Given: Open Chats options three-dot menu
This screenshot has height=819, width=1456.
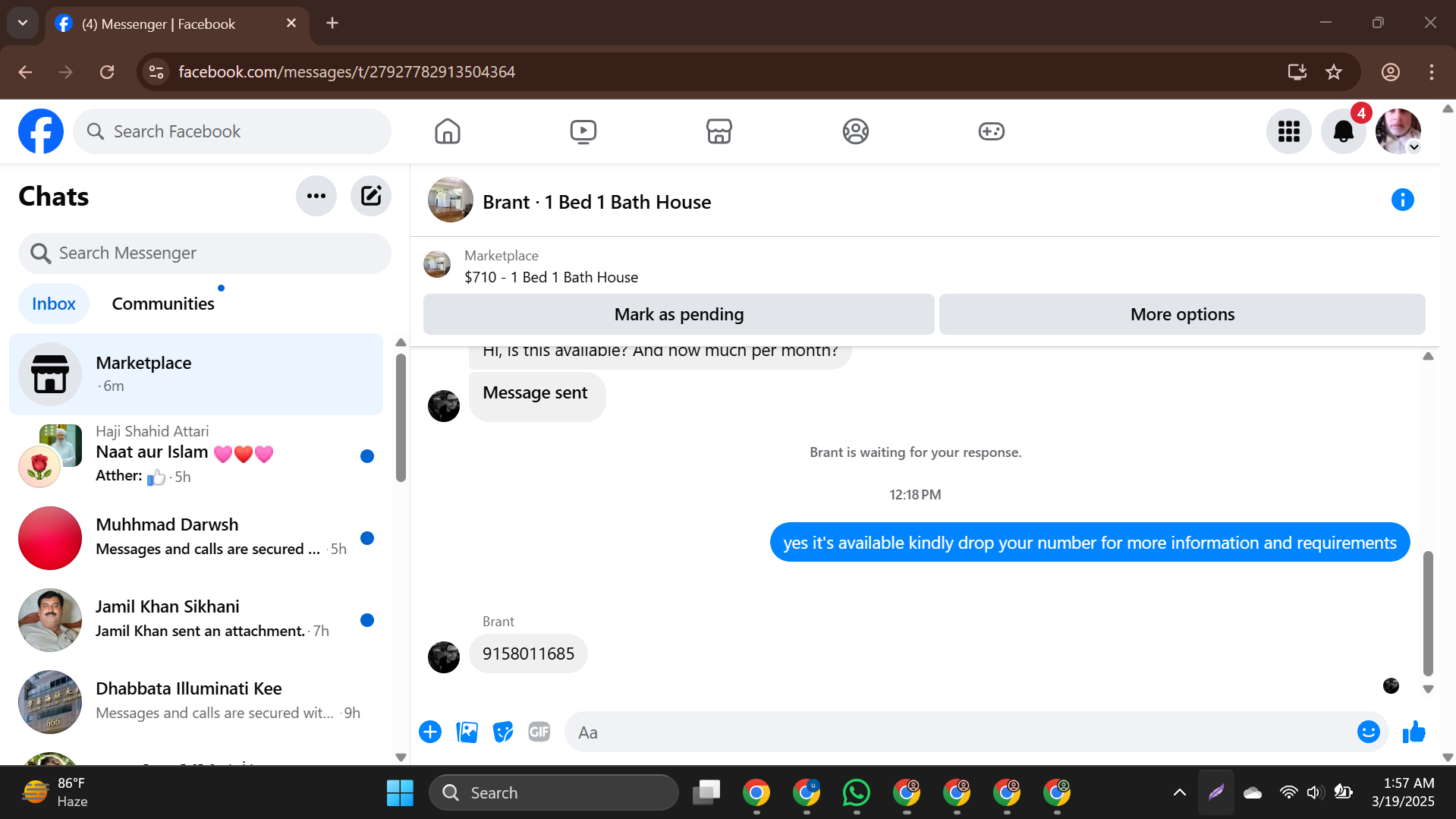Looking at the screenshot, I should pyautogui.click(x=316, y=196).
